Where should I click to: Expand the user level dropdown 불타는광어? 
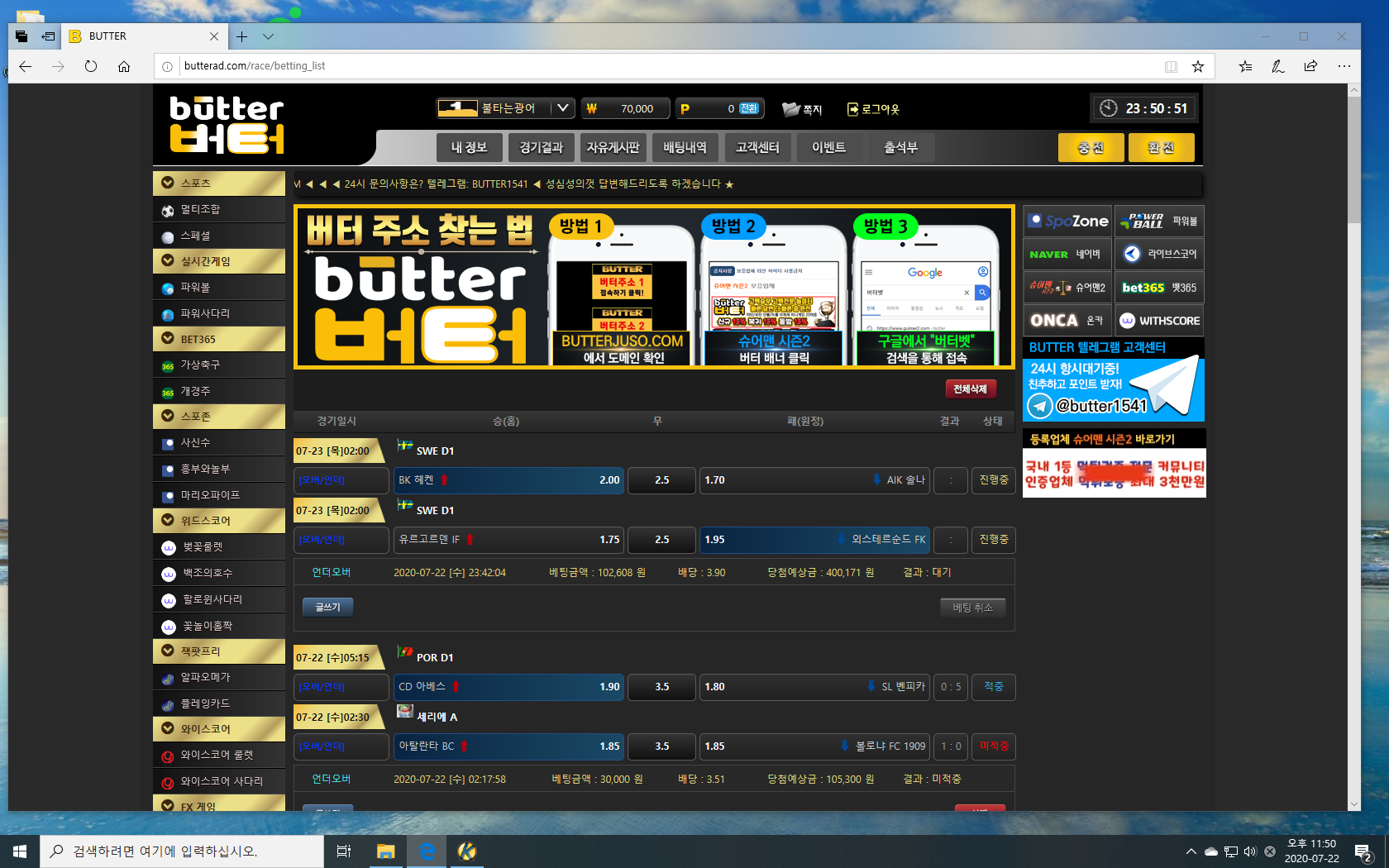point(562,108)
